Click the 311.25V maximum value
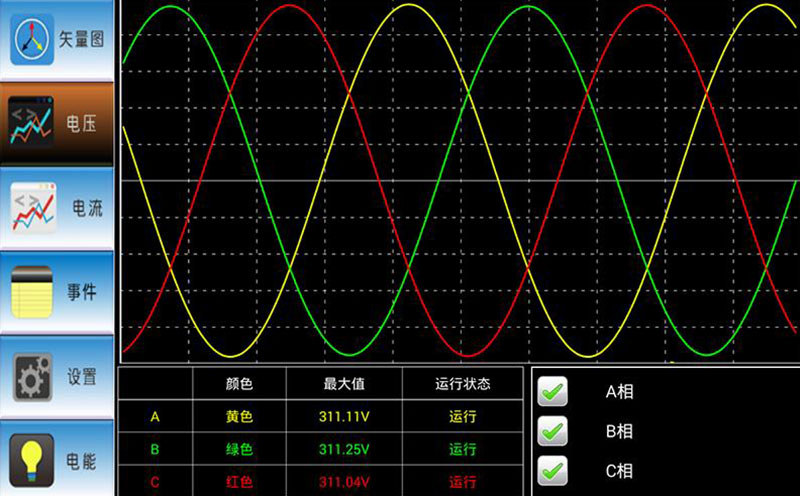 [344, 450]
